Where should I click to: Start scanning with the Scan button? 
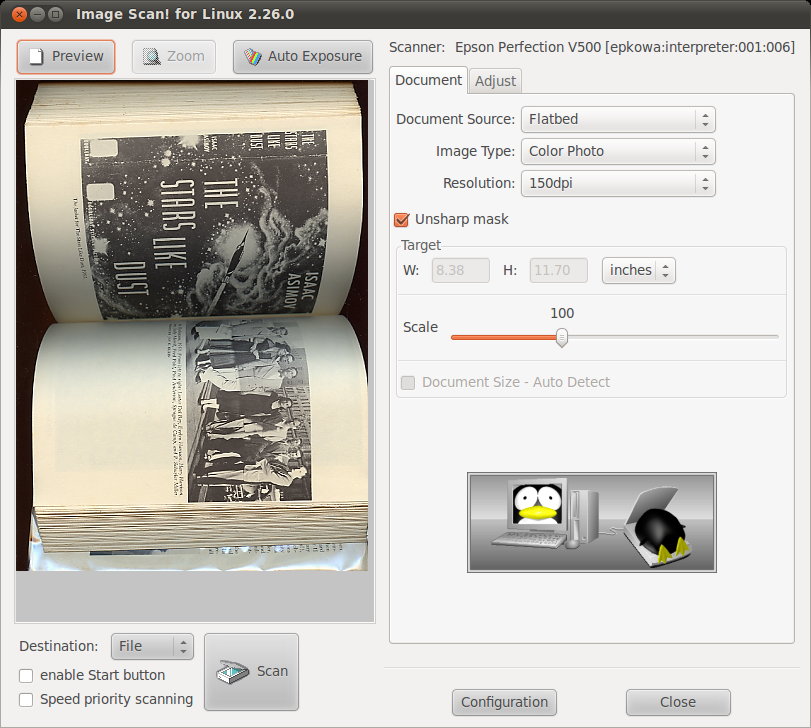(x=251, y=672)
